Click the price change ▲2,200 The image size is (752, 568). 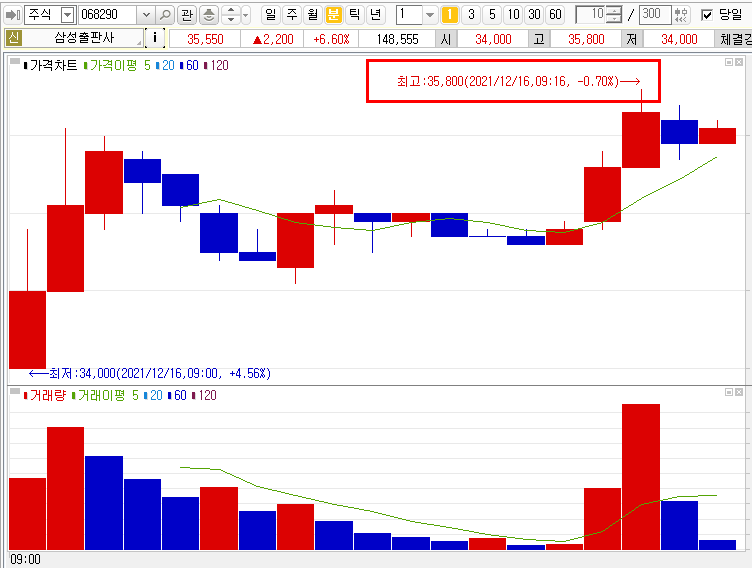tap(273, 39)
